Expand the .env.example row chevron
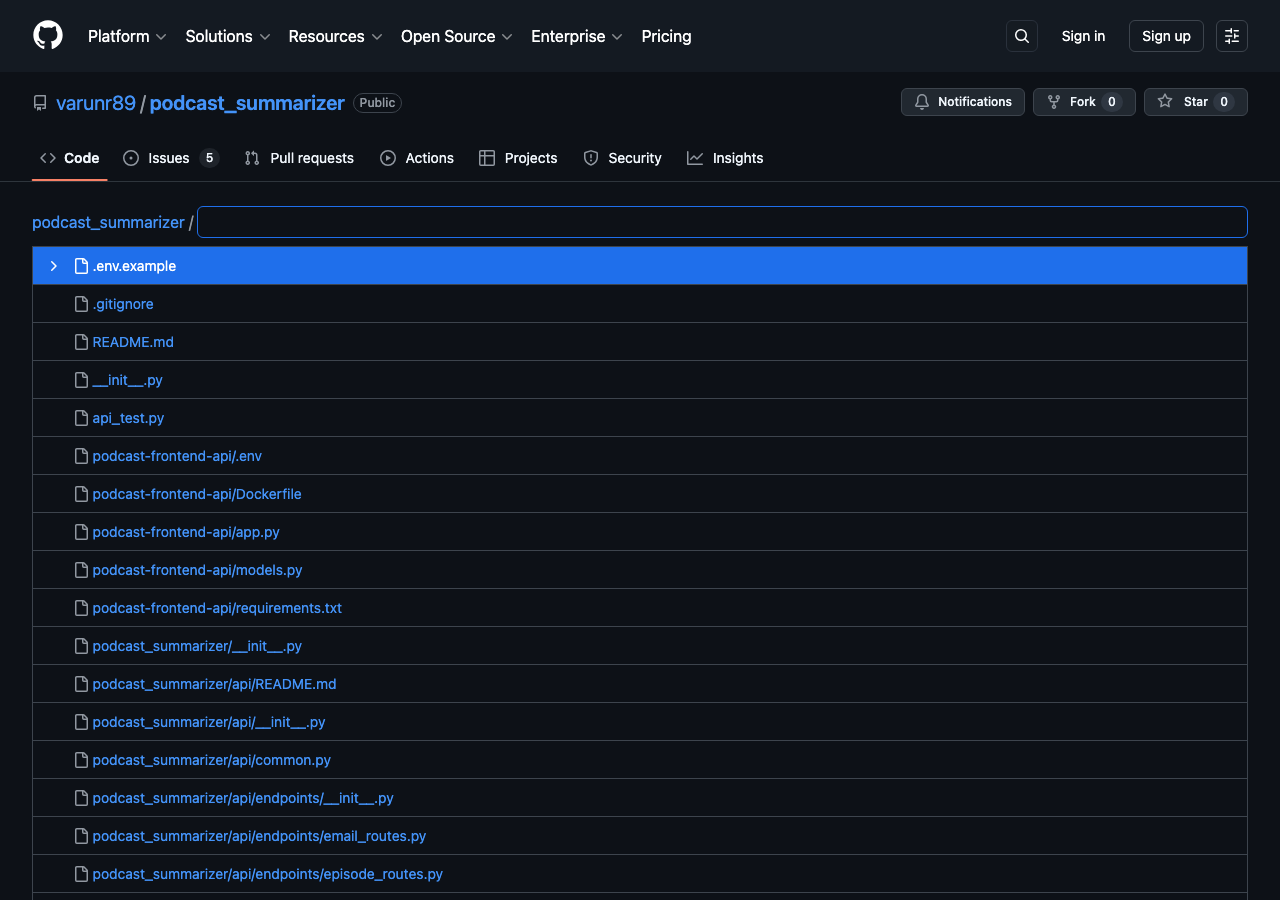Viewport: 1280px width, 900px height. (53, 265)
